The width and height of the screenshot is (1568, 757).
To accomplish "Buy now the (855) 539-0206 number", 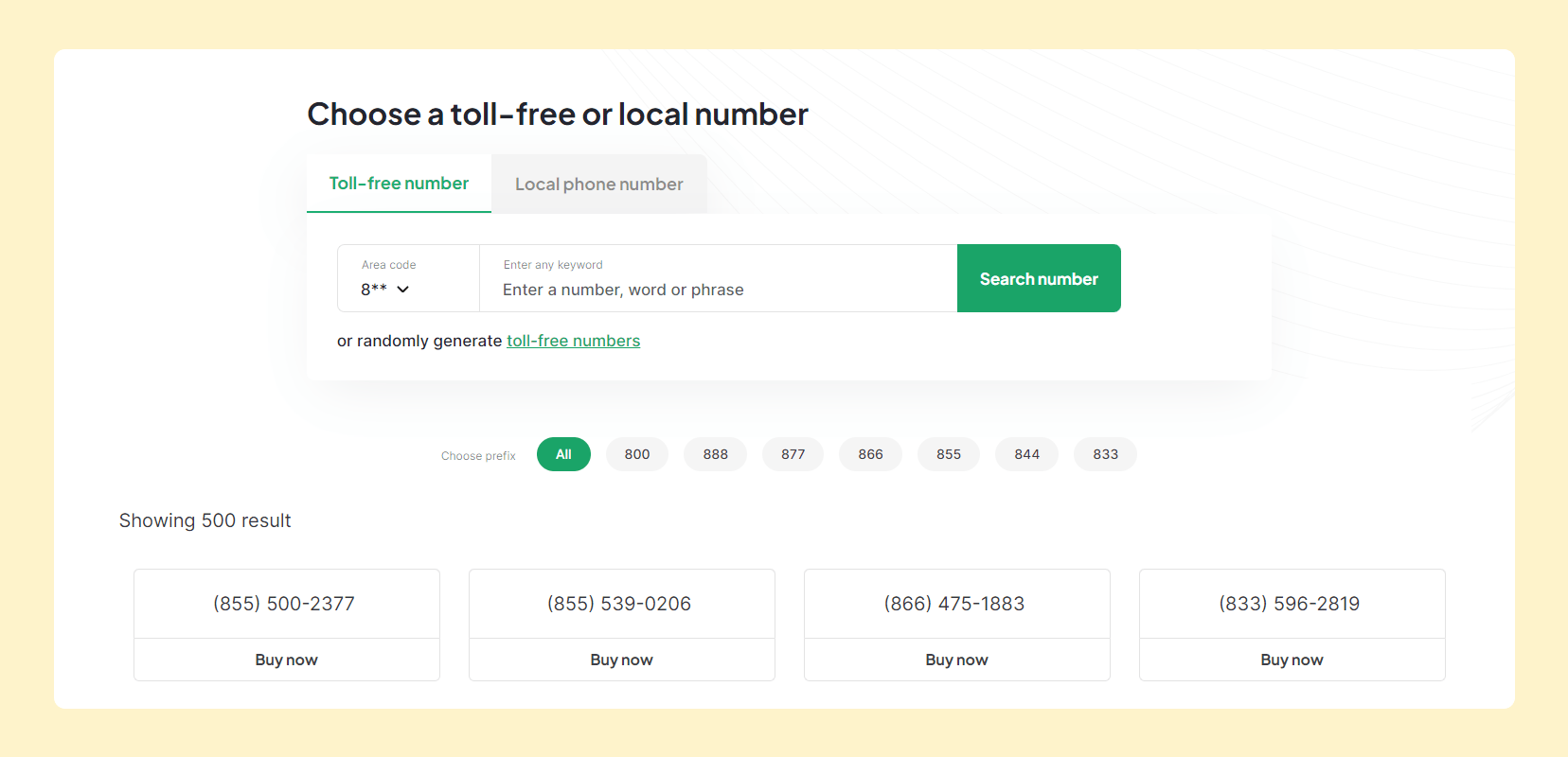I will 622,660.
